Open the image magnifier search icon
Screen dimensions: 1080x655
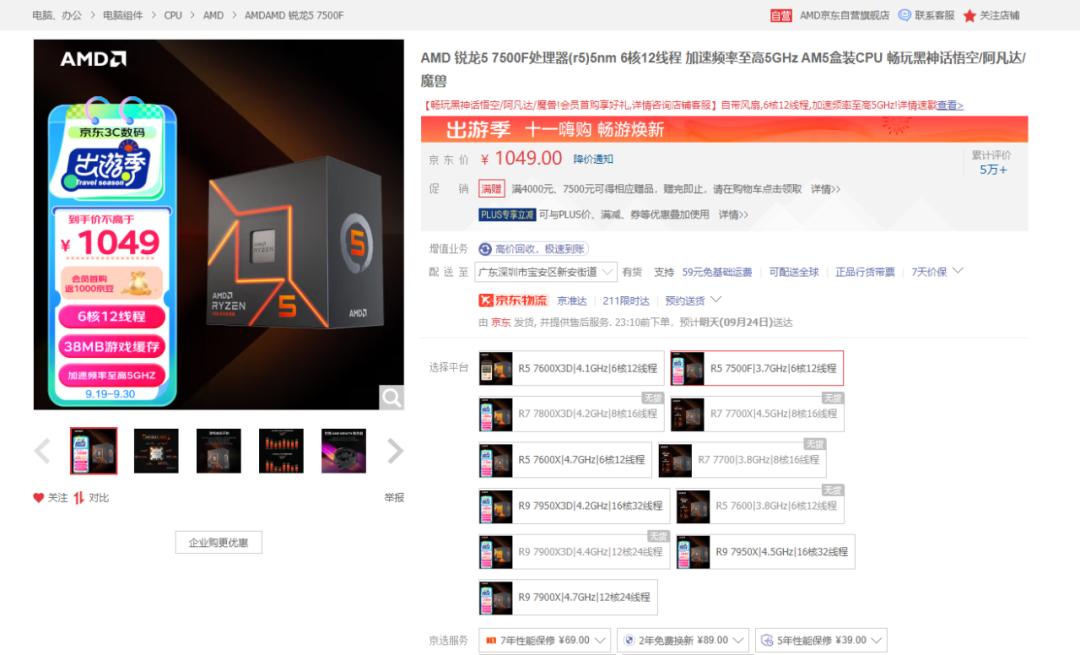point(391,397)
